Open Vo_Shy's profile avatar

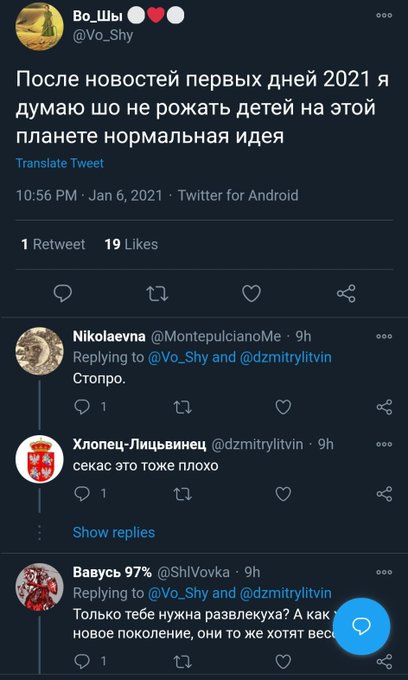[39, 26]
